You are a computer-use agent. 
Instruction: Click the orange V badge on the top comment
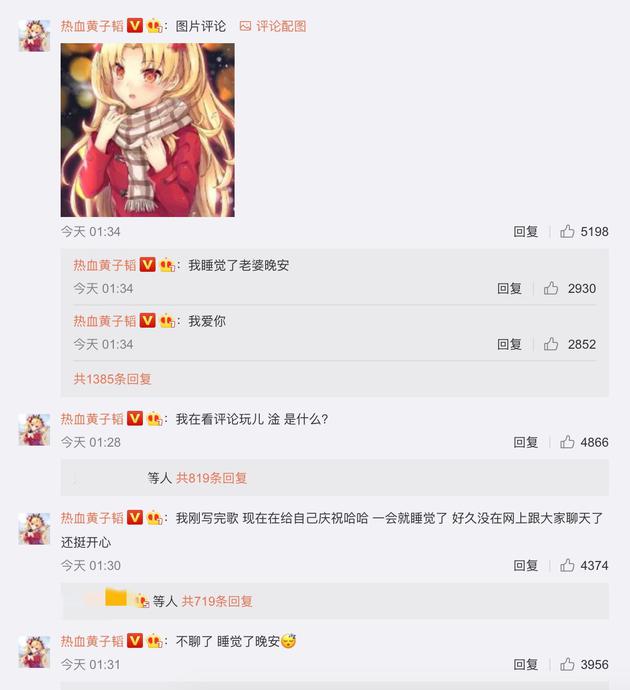(135, 26)
